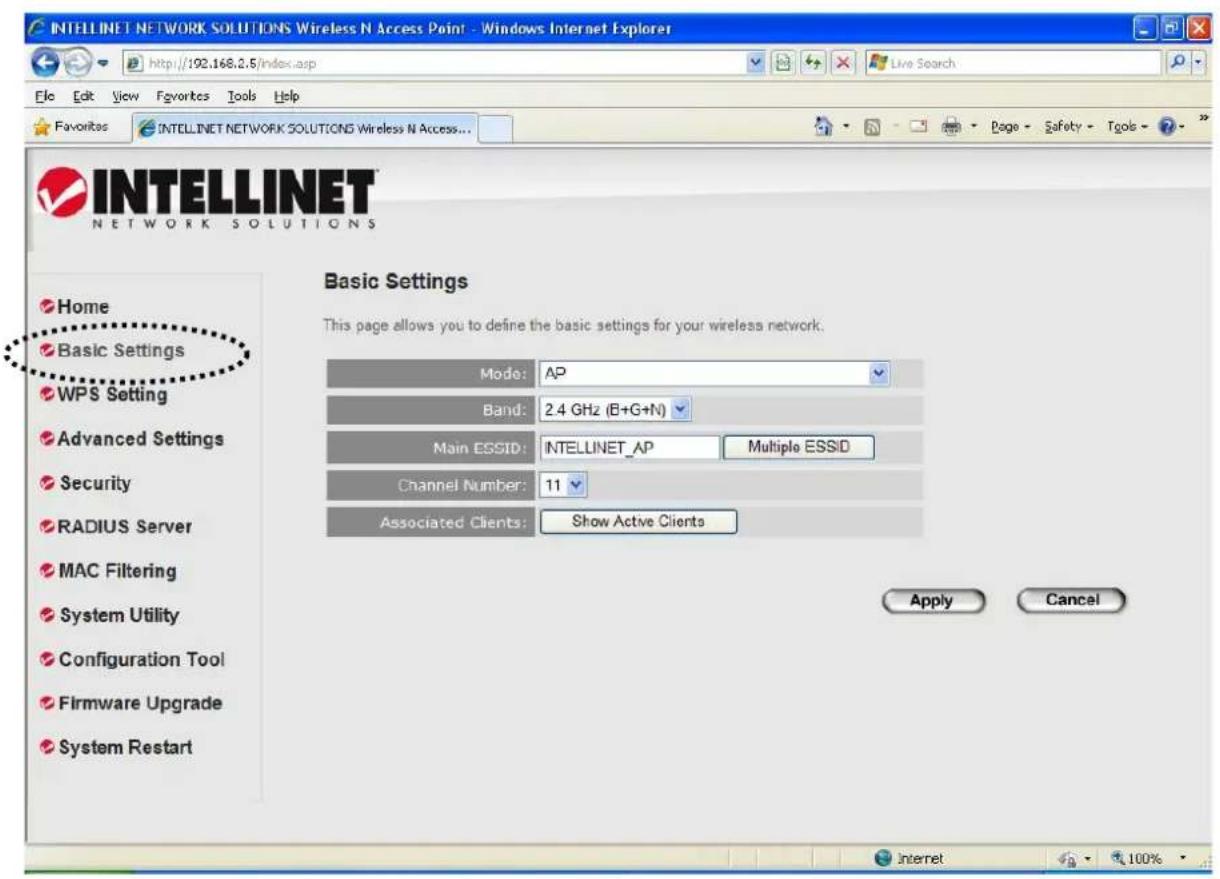Click the Refresh icon beside address bar
The image size is (1220, 879).
(812, 63)
